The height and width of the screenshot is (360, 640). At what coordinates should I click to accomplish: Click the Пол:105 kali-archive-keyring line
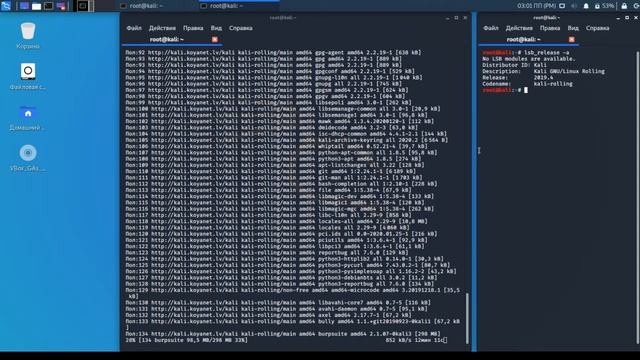point(286,140)
